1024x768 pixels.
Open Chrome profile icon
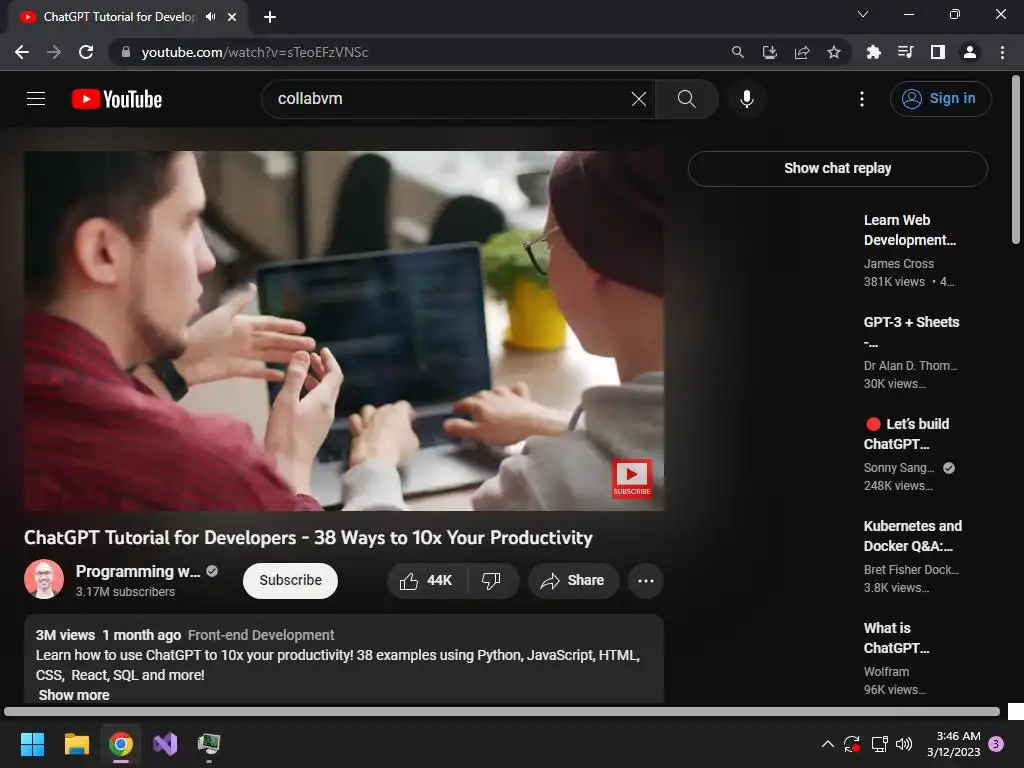pyautogui.click(x=970, y=52)
